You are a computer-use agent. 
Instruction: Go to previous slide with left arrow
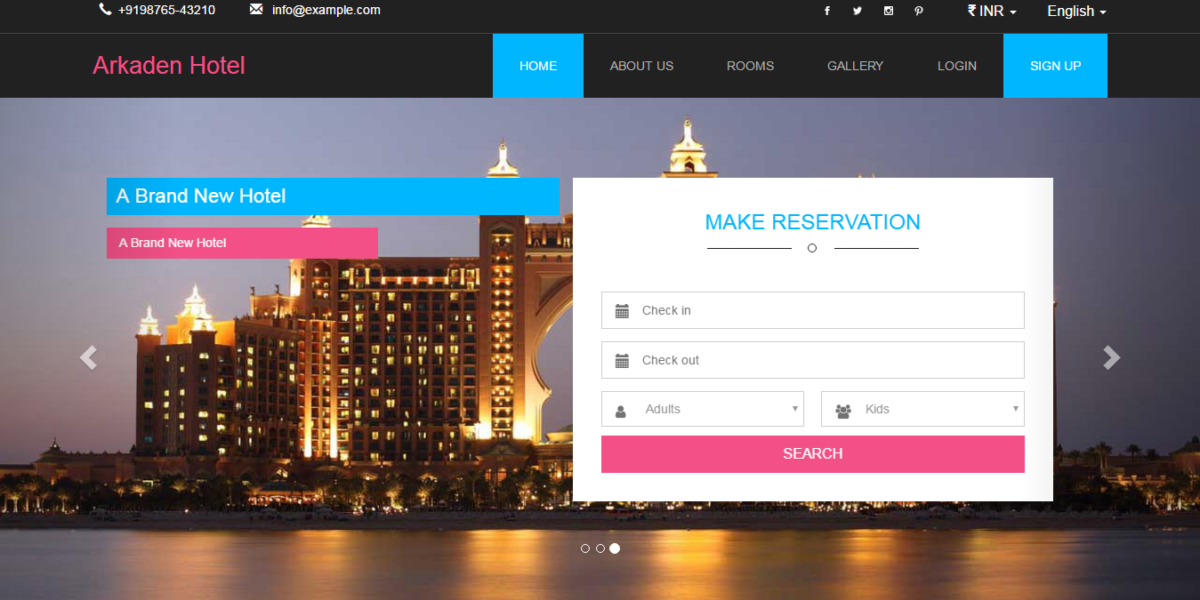[89, 358]
